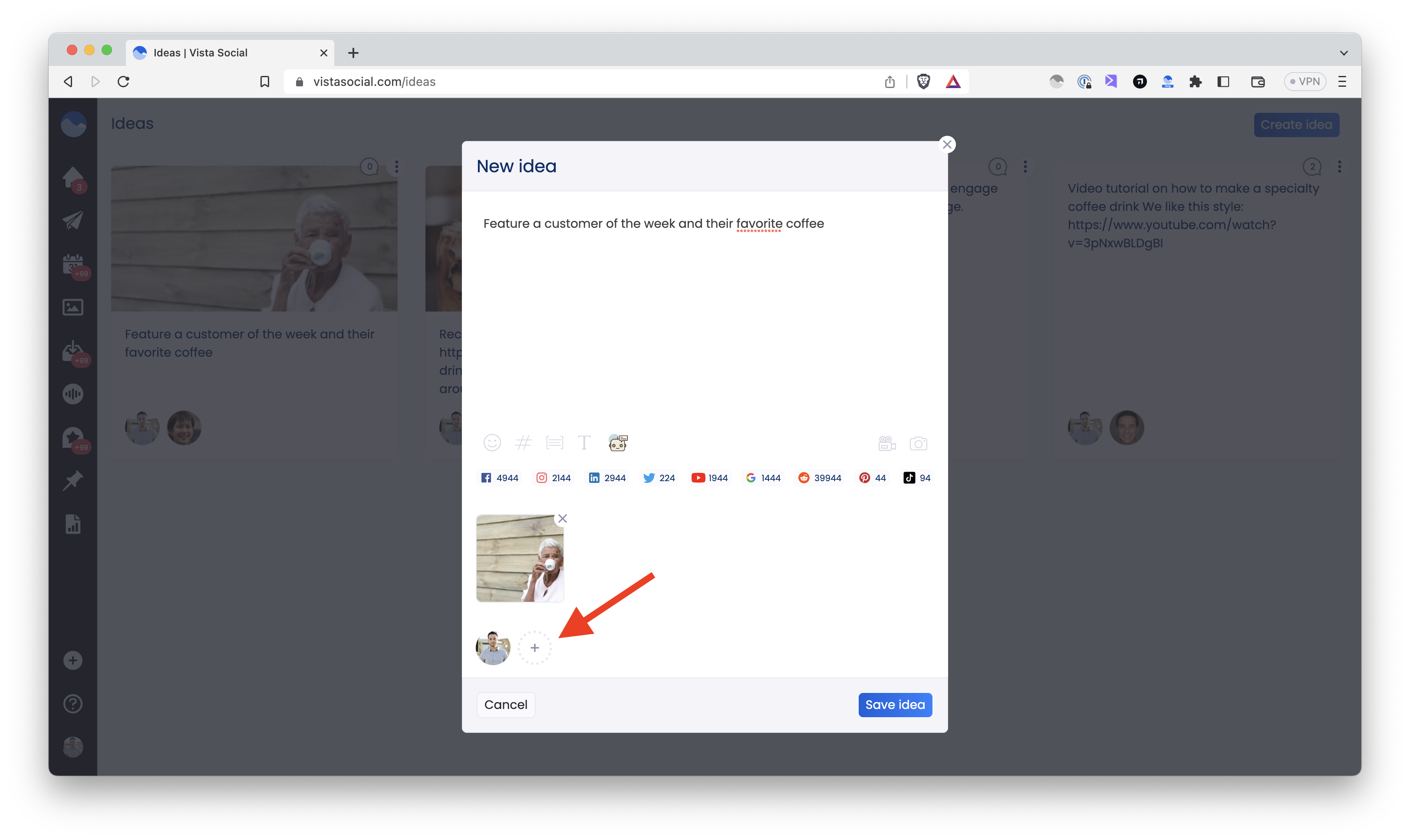Open the Help question mark icon

tap(72, 704)
